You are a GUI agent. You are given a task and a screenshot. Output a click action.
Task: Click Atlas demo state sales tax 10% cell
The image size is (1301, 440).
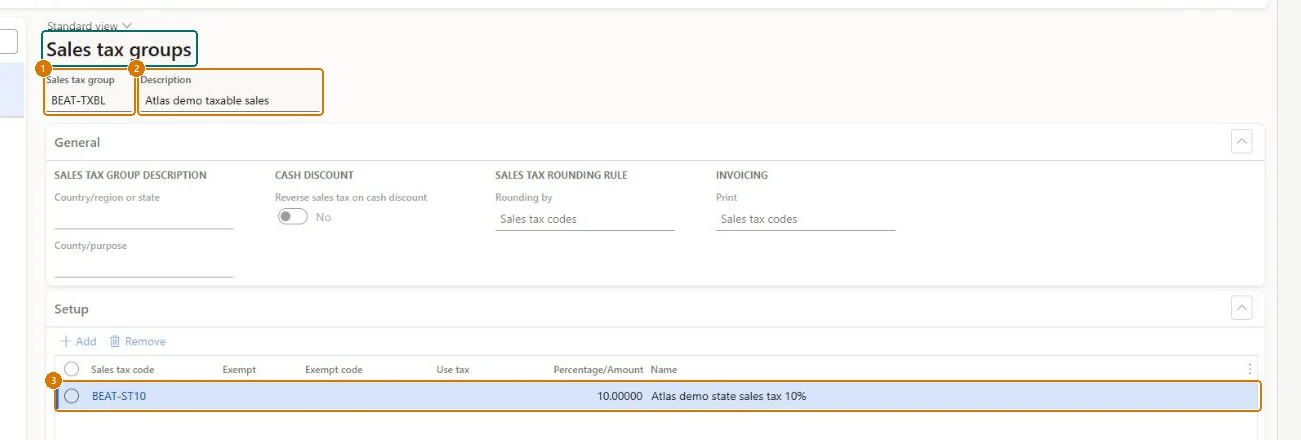click(729, 396)
